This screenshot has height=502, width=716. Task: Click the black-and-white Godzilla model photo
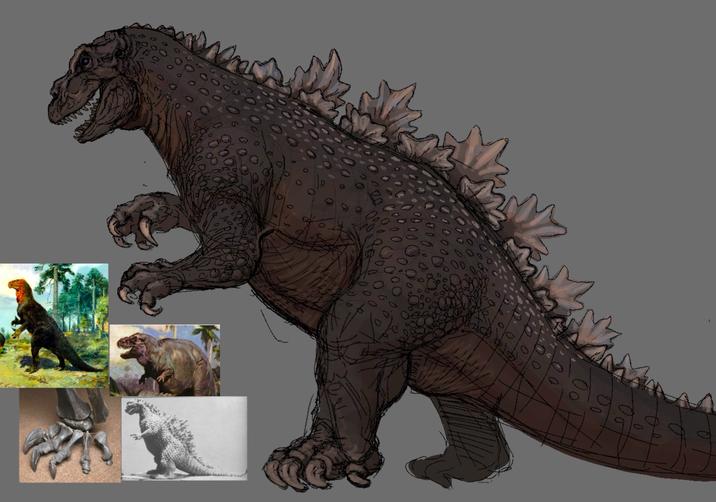184,439
